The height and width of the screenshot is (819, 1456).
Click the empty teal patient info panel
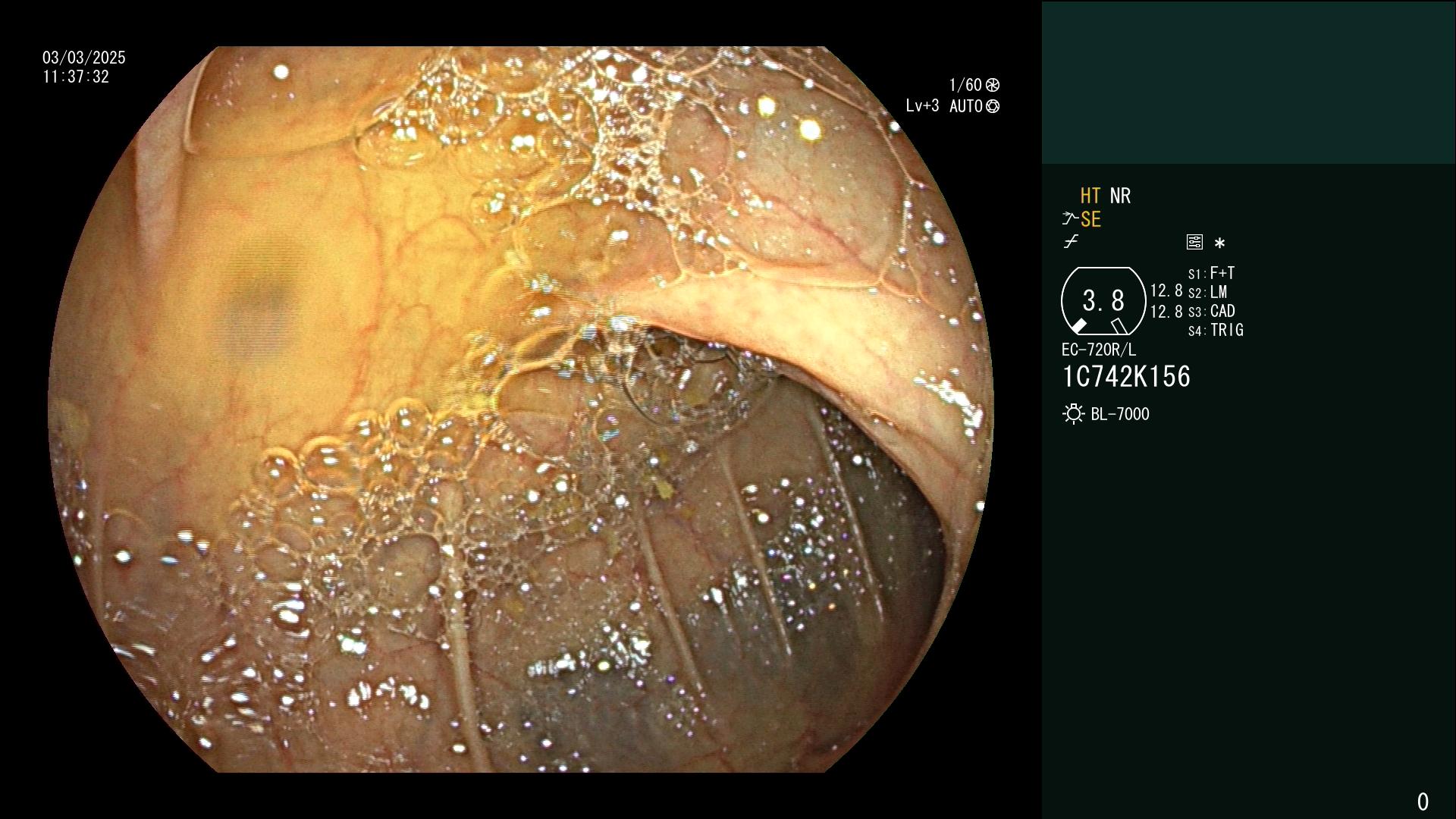click(1248, 82)
